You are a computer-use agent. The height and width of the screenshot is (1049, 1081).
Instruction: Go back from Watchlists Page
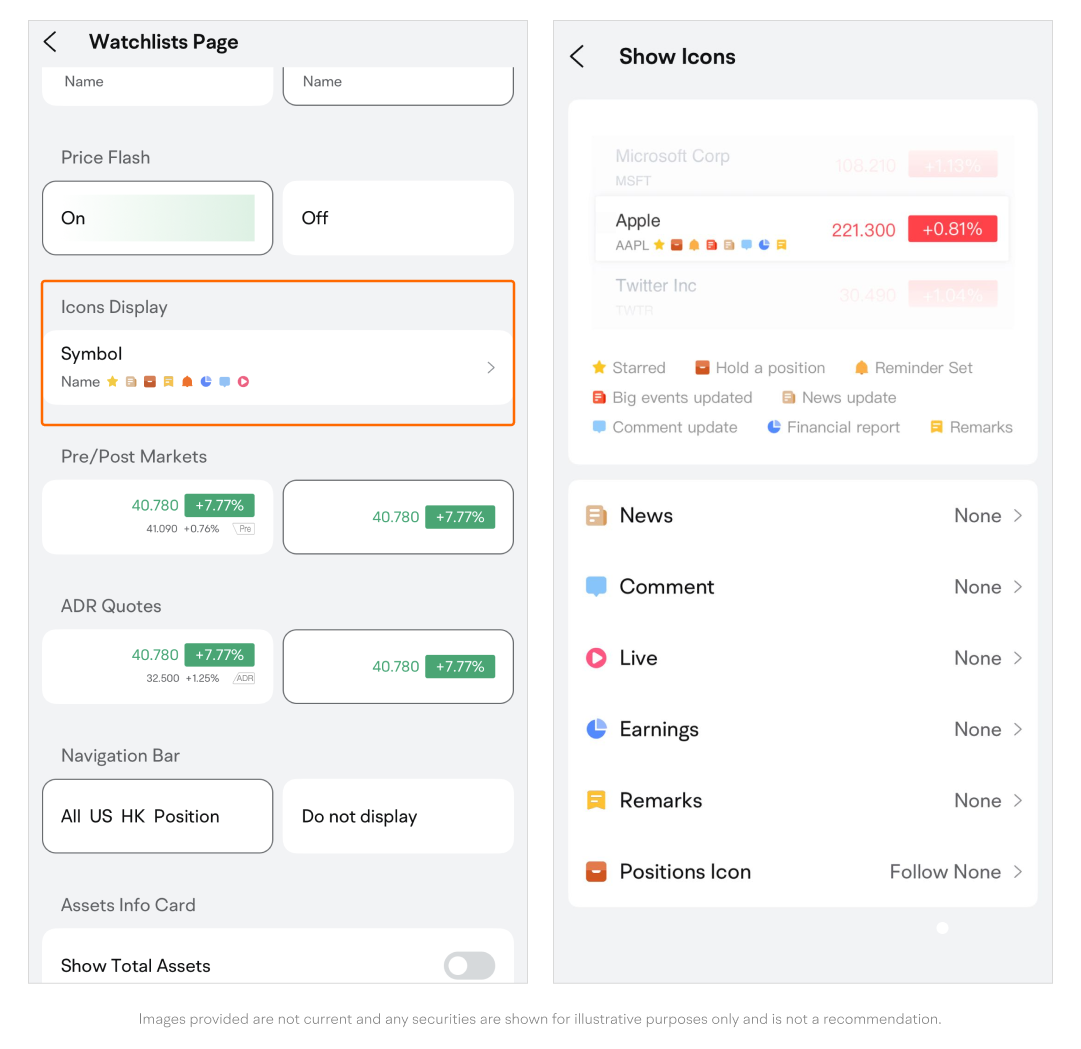pyautogui.click(x=51, y=42)
